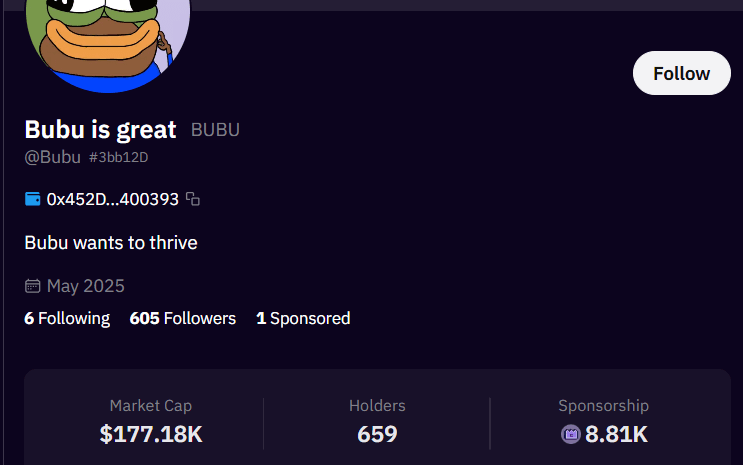
Task: Click the purple sponsorship coin icon
Action: pyautogui.click(x=571, y=434)
